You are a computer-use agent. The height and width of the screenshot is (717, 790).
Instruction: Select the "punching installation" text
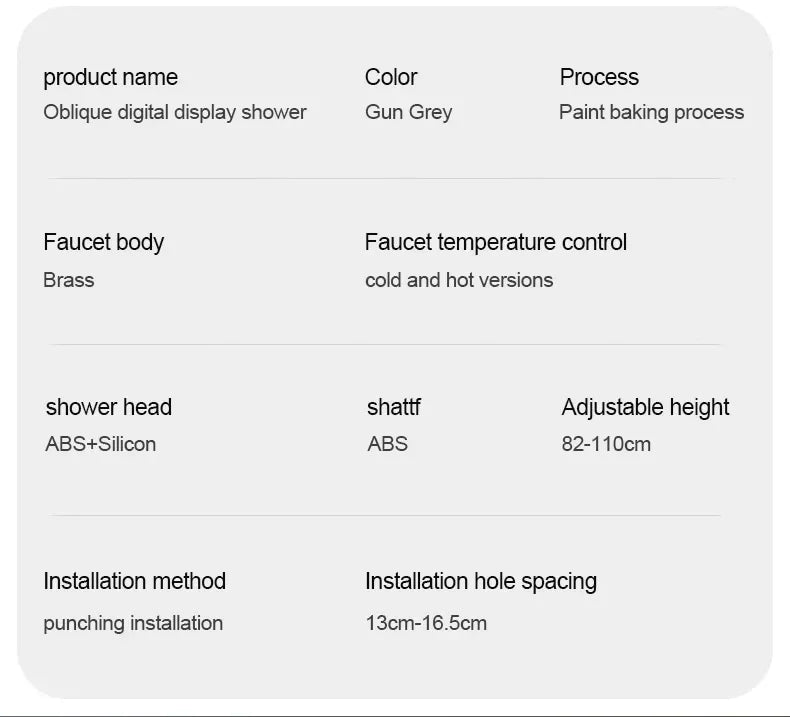coord(133,623)
